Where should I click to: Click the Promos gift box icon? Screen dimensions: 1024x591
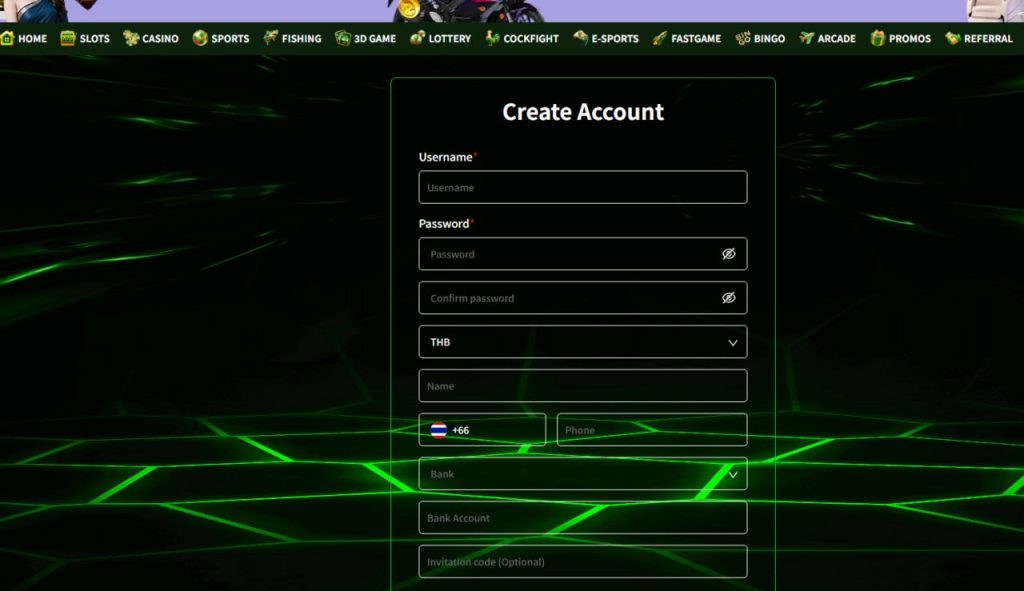pyautogui.click(x=877, y=39)
